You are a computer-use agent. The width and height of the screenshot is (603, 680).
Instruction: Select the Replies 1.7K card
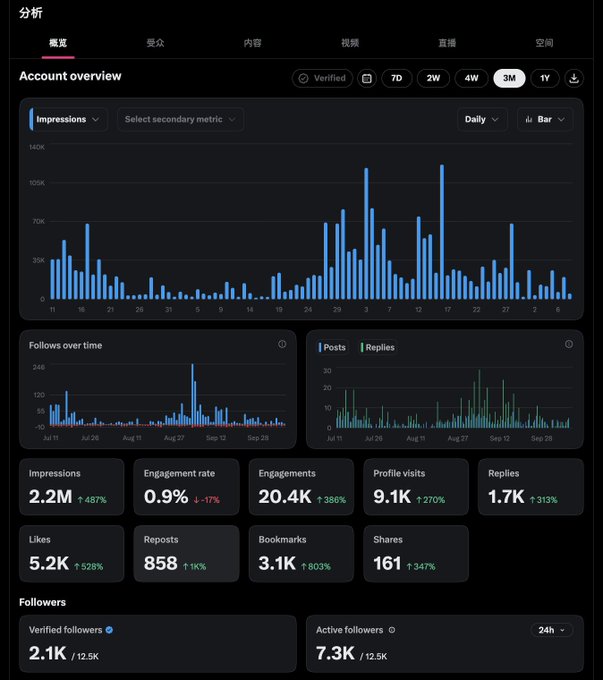(531, 487)
